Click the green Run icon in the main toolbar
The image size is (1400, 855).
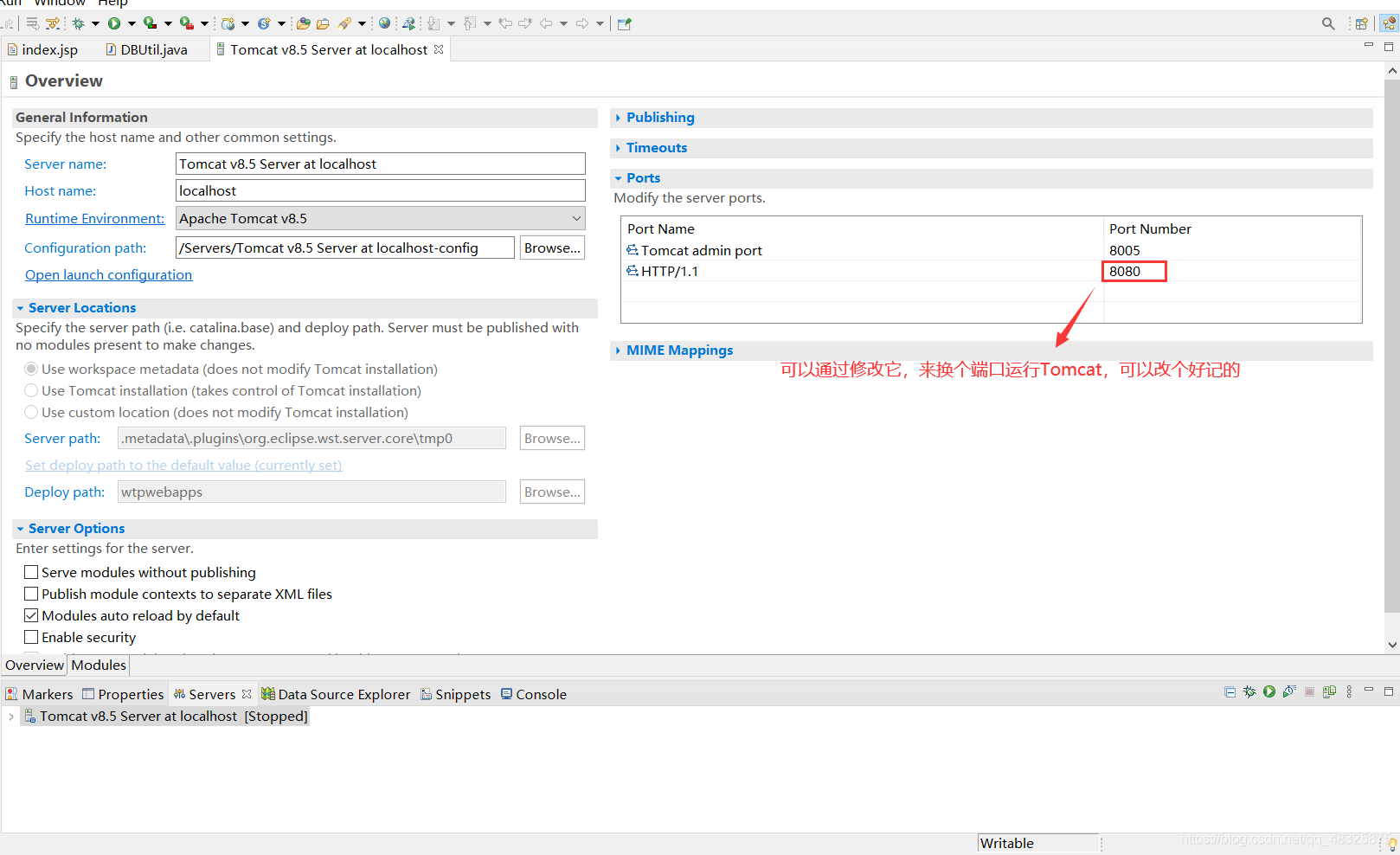pyautogui.click(x=114, y=23)
